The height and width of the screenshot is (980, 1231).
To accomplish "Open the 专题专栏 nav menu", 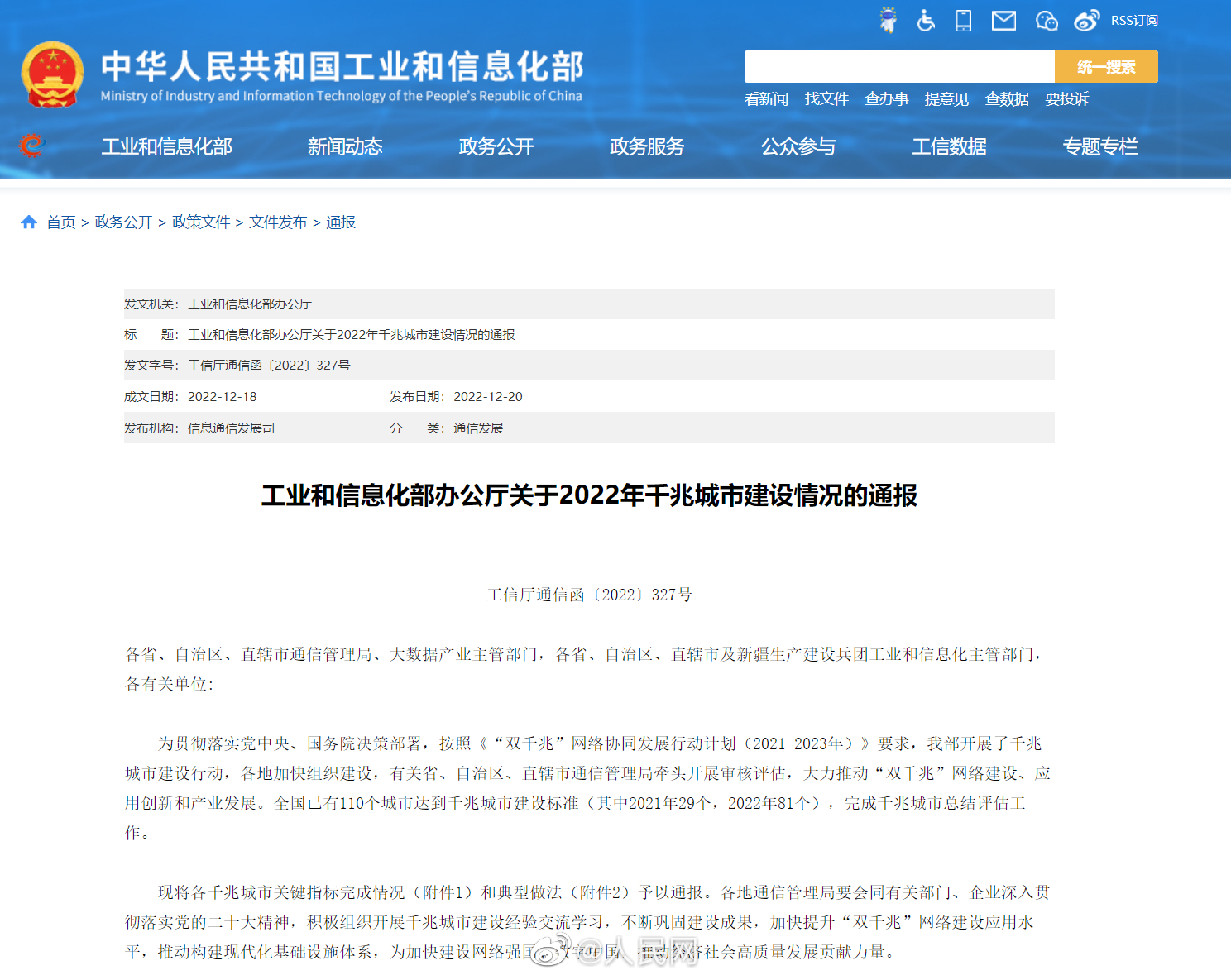I will (x=1100, y=146).
